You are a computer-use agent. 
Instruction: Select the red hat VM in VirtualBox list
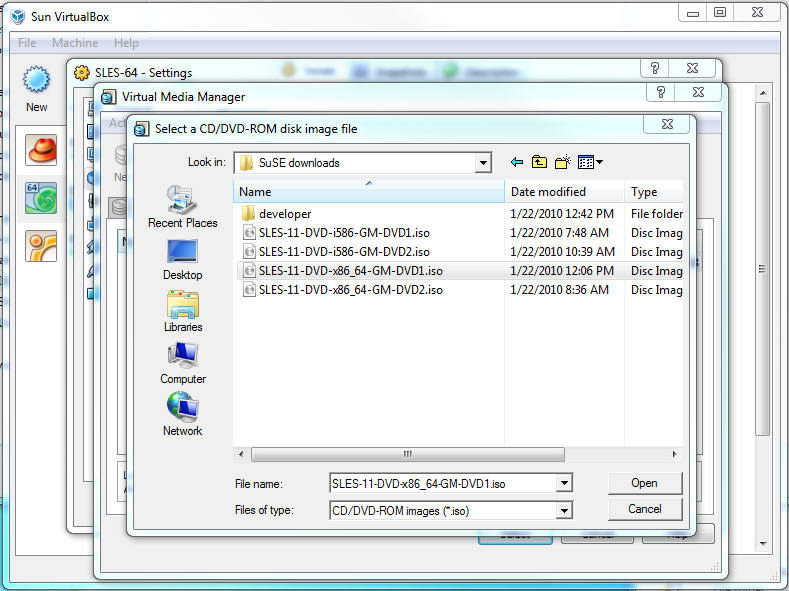pos(41,150)
